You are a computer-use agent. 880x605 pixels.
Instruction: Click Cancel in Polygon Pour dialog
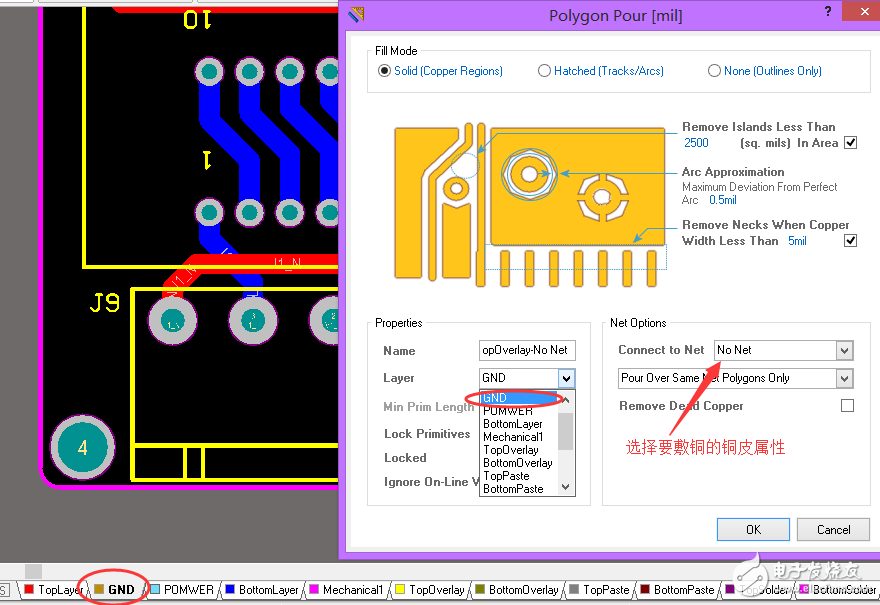[x=833, y=530]
